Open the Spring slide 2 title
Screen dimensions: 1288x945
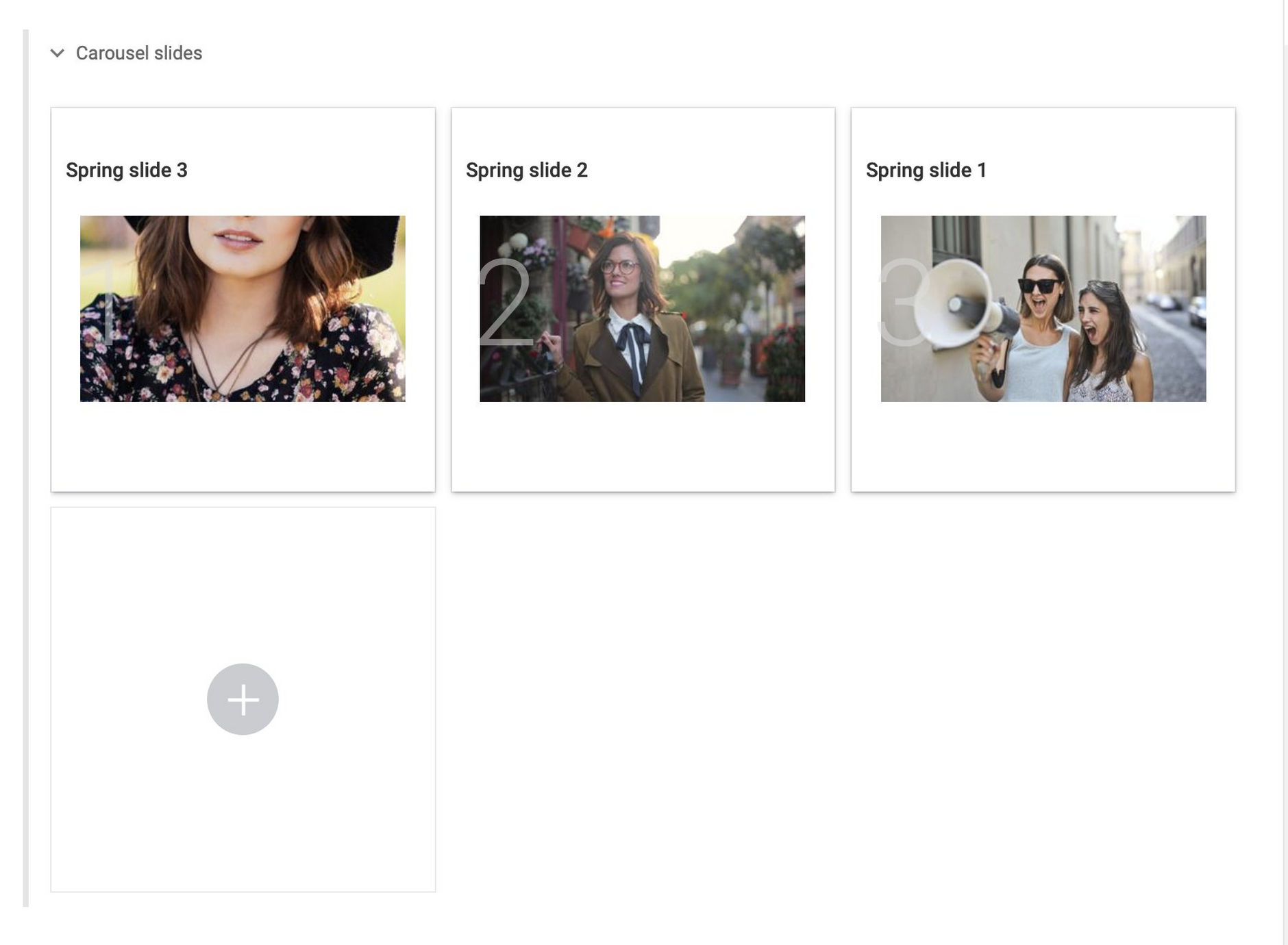[x=526, y=171]
